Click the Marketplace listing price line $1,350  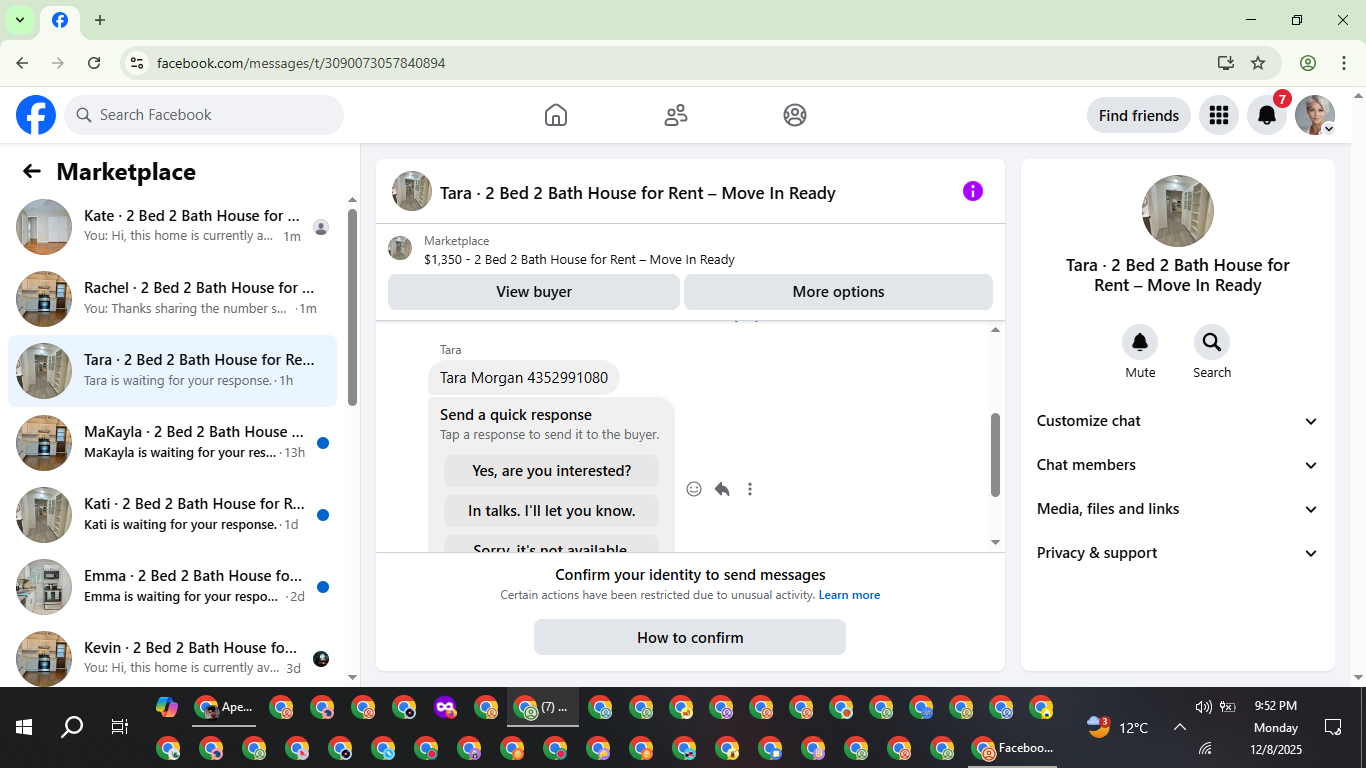click(579, 259)
